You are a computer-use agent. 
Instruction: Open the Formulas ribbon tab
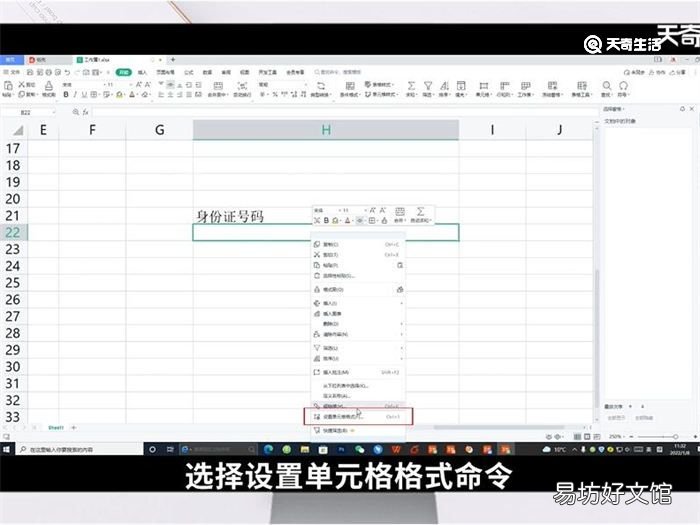pos(189,72)
